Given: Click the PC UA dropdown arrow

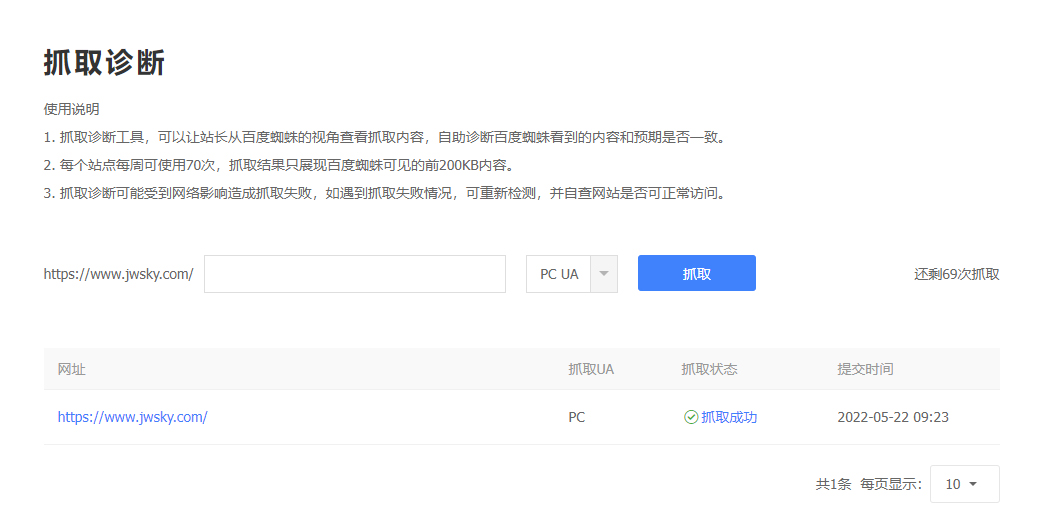Looking at the screenshot, I should point(603,274).
